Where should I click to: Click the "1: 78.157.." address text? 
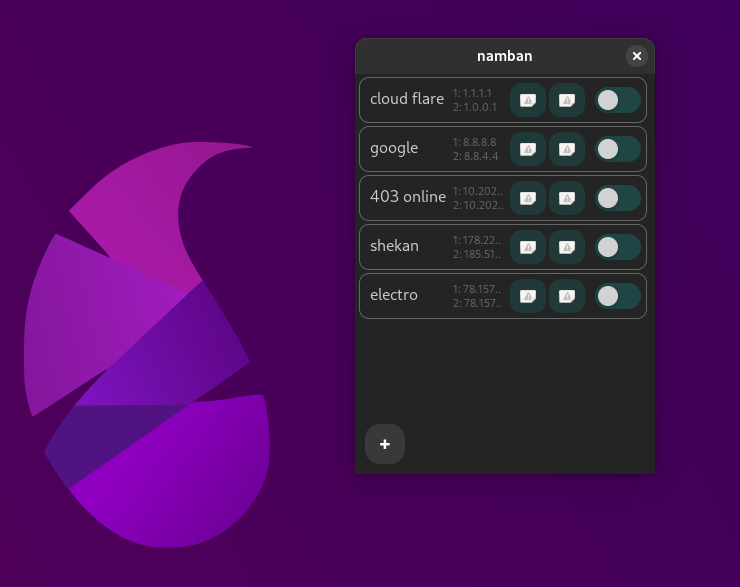[477, 289]
